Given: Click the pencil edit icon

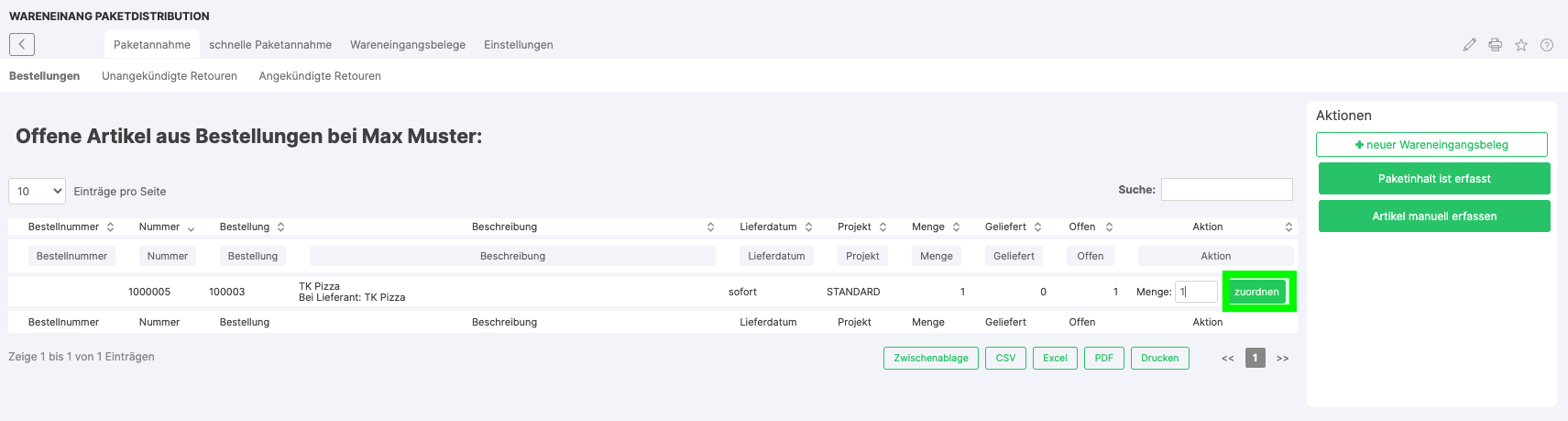Looking at the screenshot, I should click(x=1469, y=45).
